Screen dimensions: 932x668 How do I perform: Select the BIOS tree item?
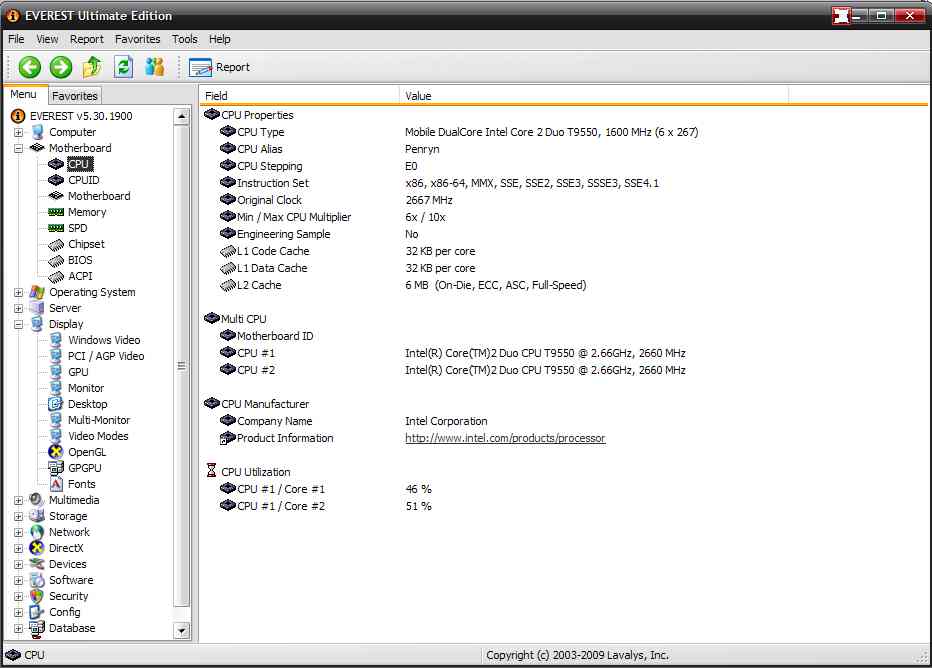click(x=80, y=260)
